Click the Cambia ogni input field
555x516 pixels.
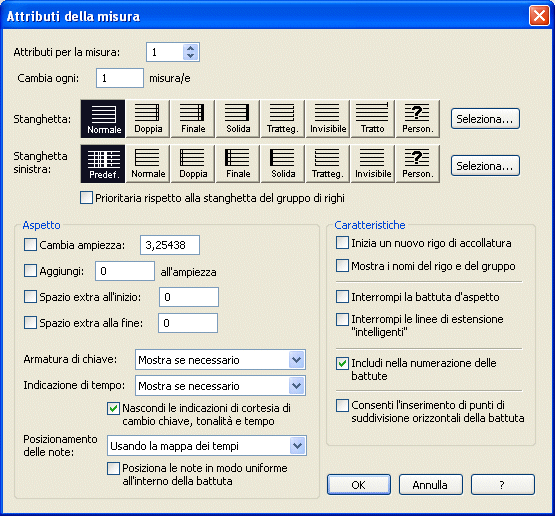coord(120,78)
